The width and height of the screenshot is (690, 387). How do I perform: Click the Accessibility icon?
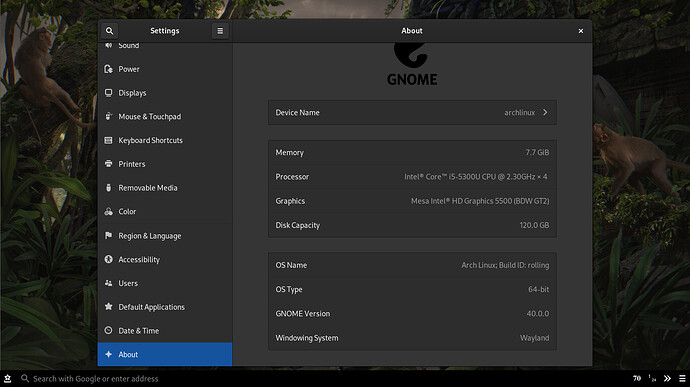point(108,259)
